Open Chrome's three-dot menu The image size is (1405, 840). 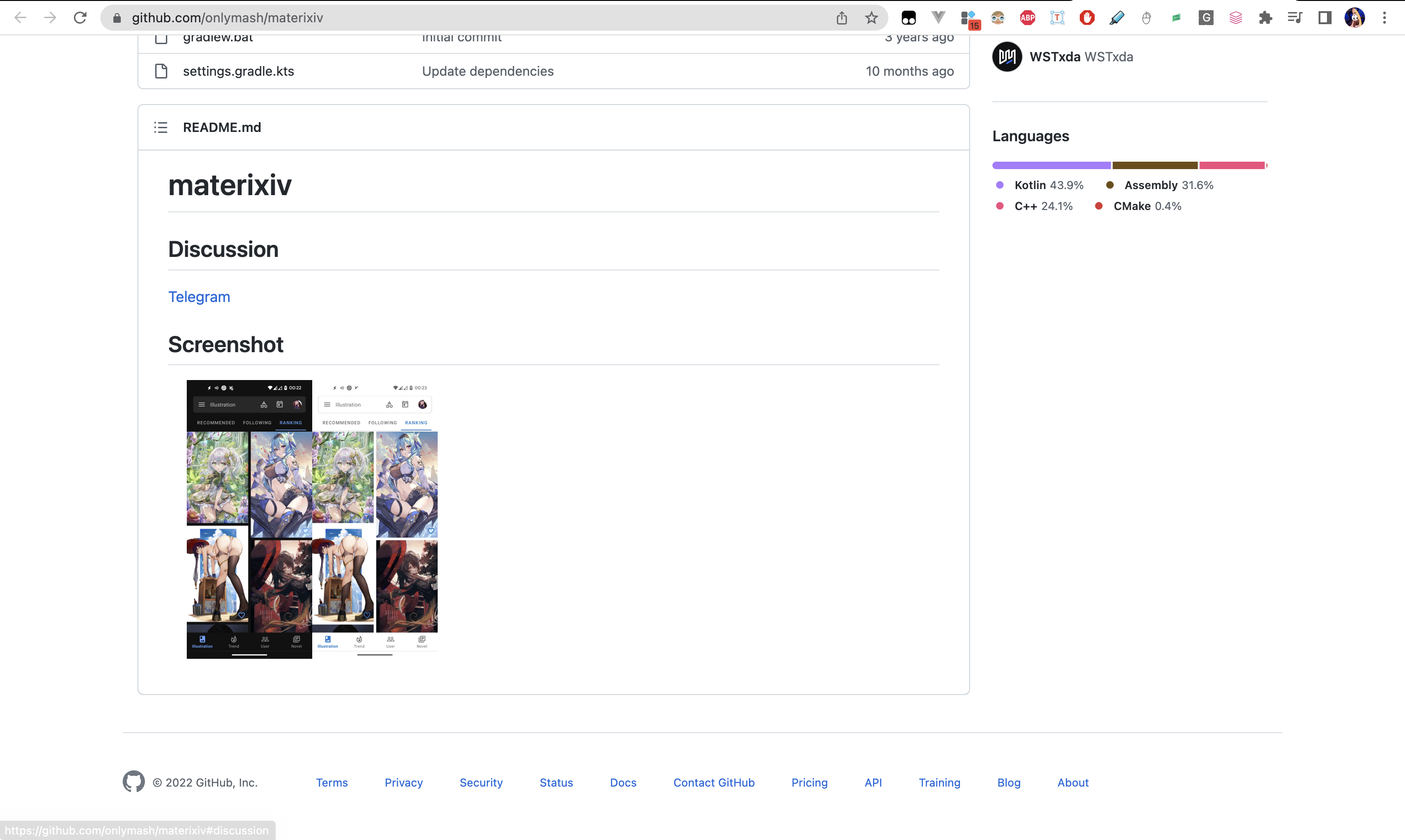coord(1385,18)
